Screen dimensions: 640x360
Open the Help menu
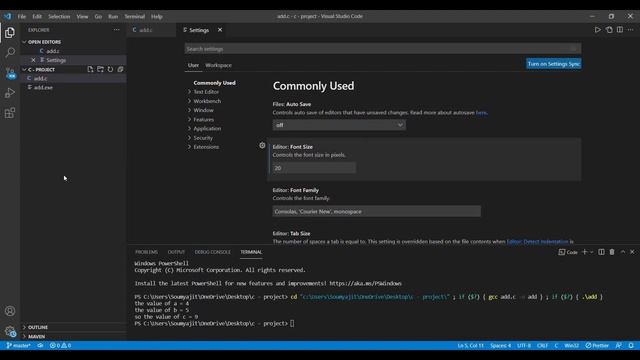pyautogui.click(x=157, y=16)
